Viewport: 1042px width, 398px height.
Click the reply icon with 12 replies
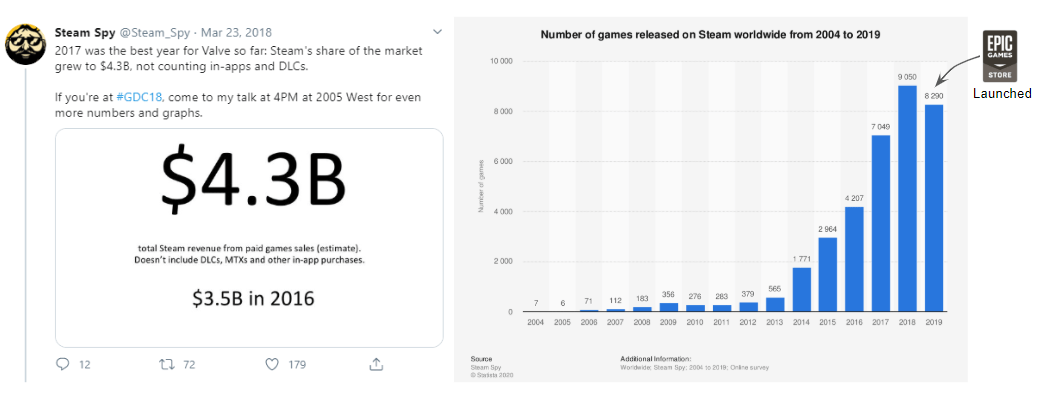pyautogui.click(x=63, y=364)
